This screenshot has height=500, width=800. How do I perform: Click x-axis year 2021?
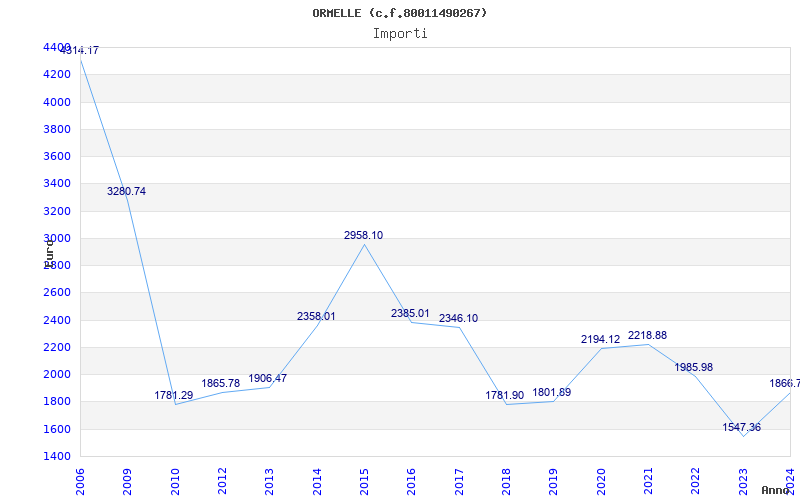(x=648, y=481)
